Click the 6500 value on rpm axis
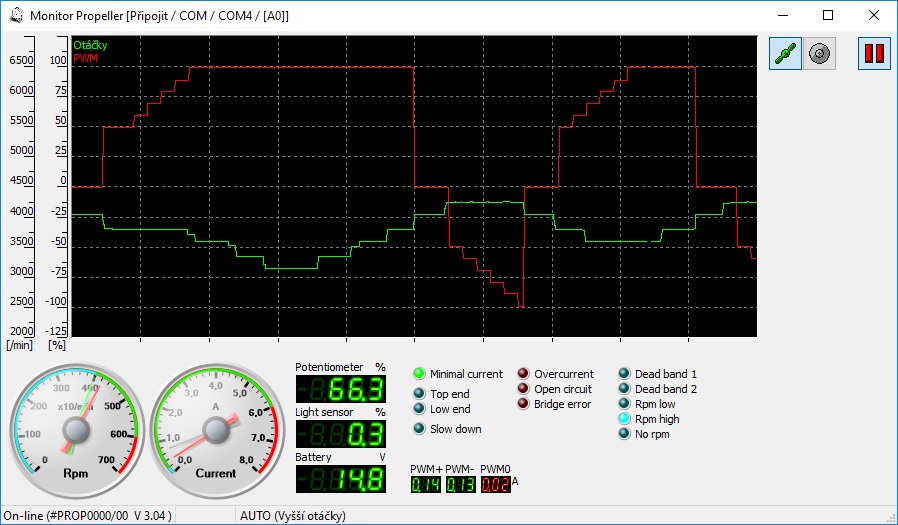This screenshot has height=525, width=898. click(22, 60)
